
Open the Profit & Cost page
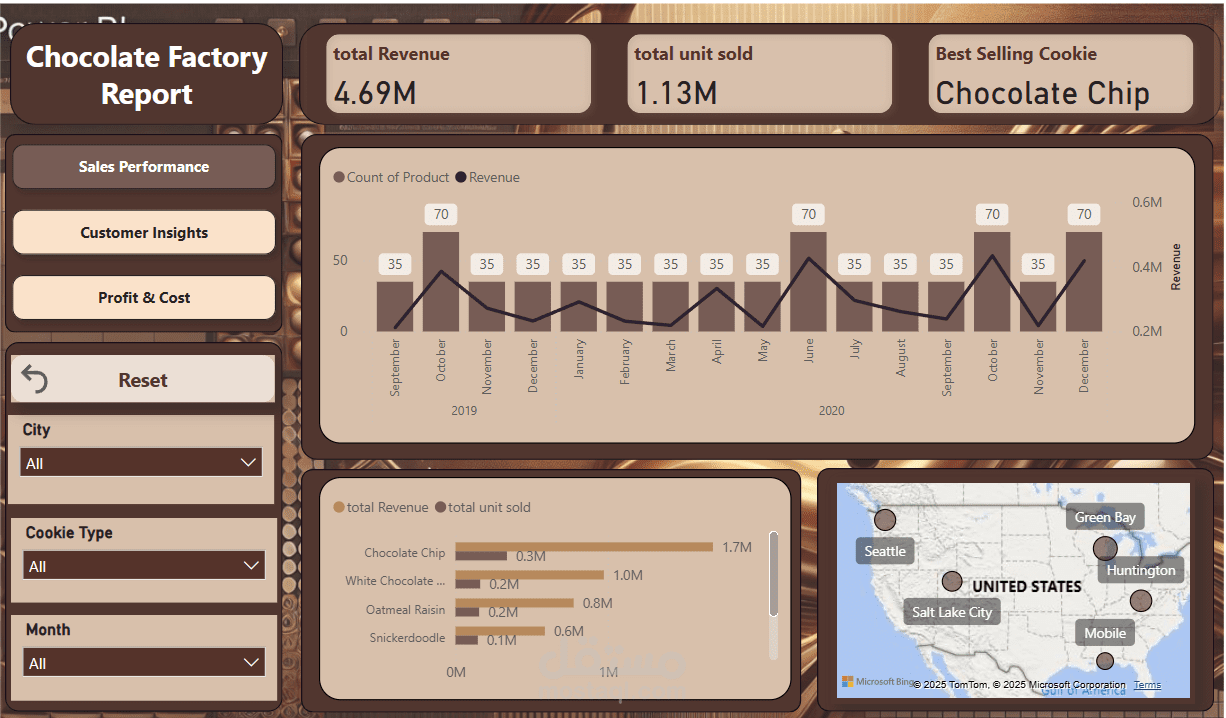coord(143,298)
